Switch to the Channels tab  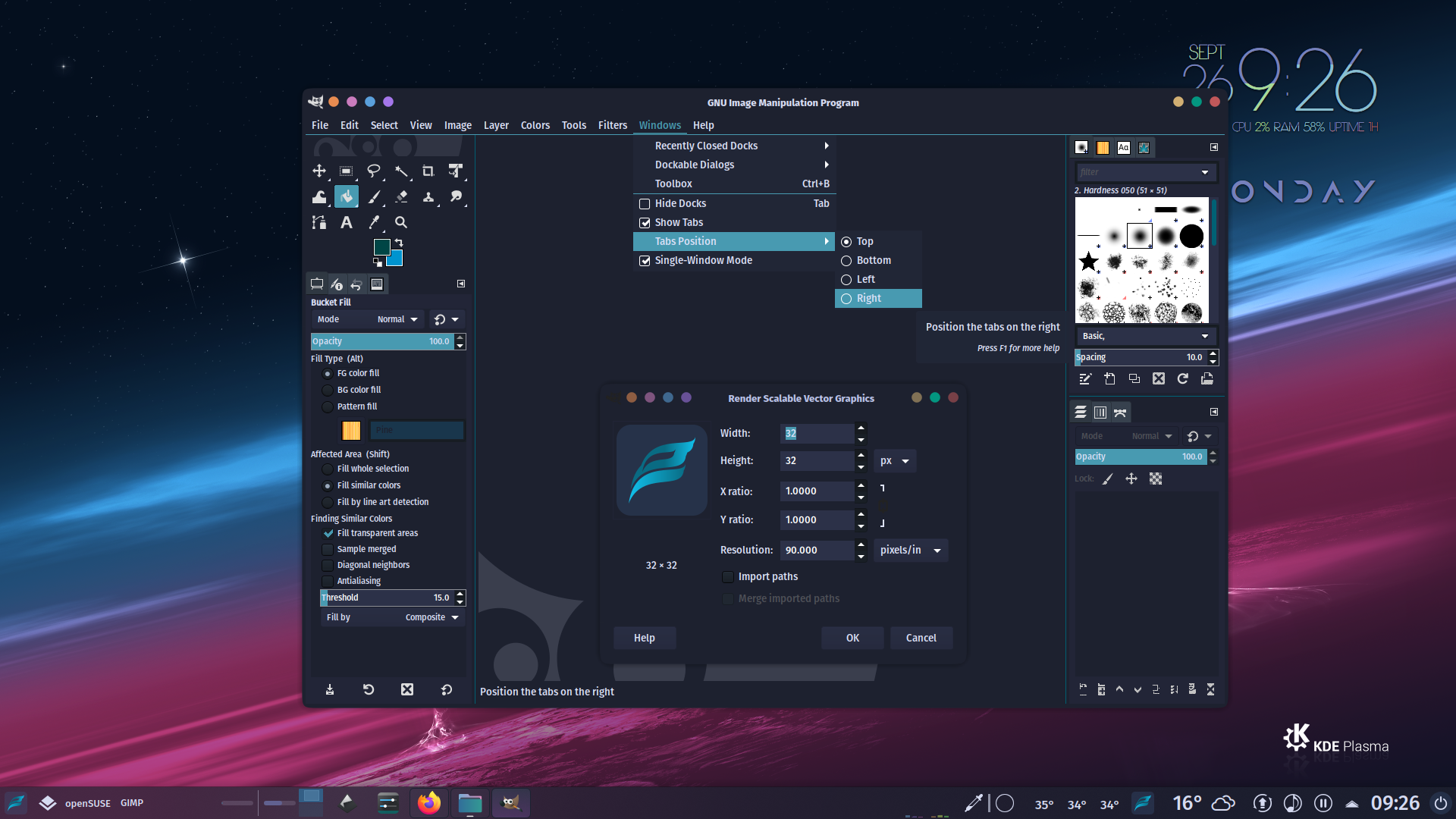point(1100,412)
